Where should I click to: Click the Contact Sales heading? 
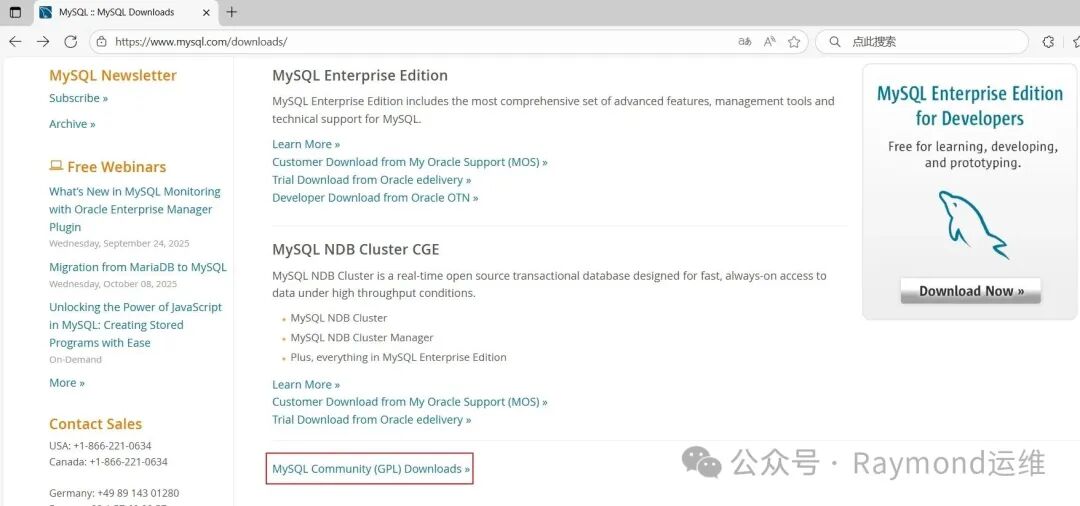click(x=95, y=424)
